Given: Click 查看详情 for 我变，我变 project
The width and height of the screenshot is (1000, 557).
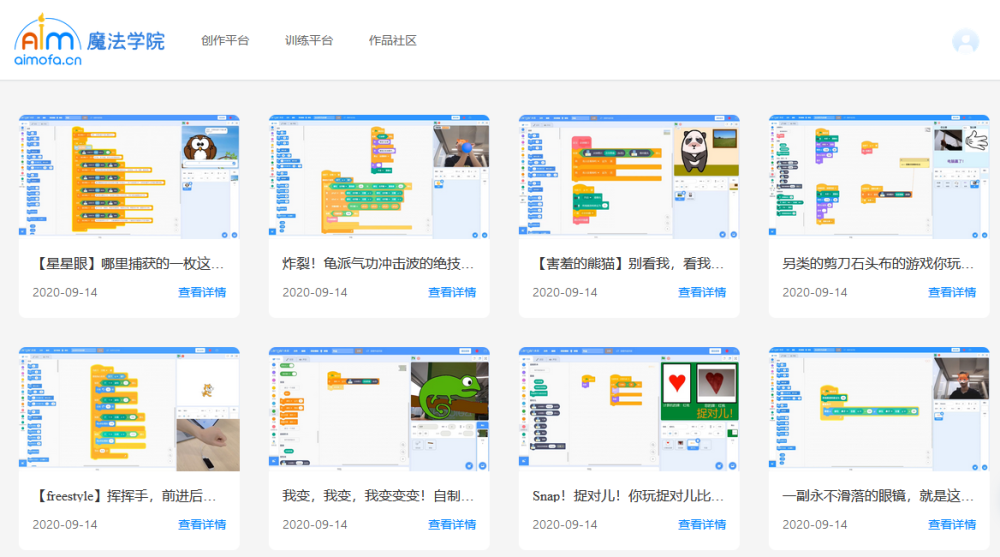Looking at the screenshot, I should pos(452,524).
